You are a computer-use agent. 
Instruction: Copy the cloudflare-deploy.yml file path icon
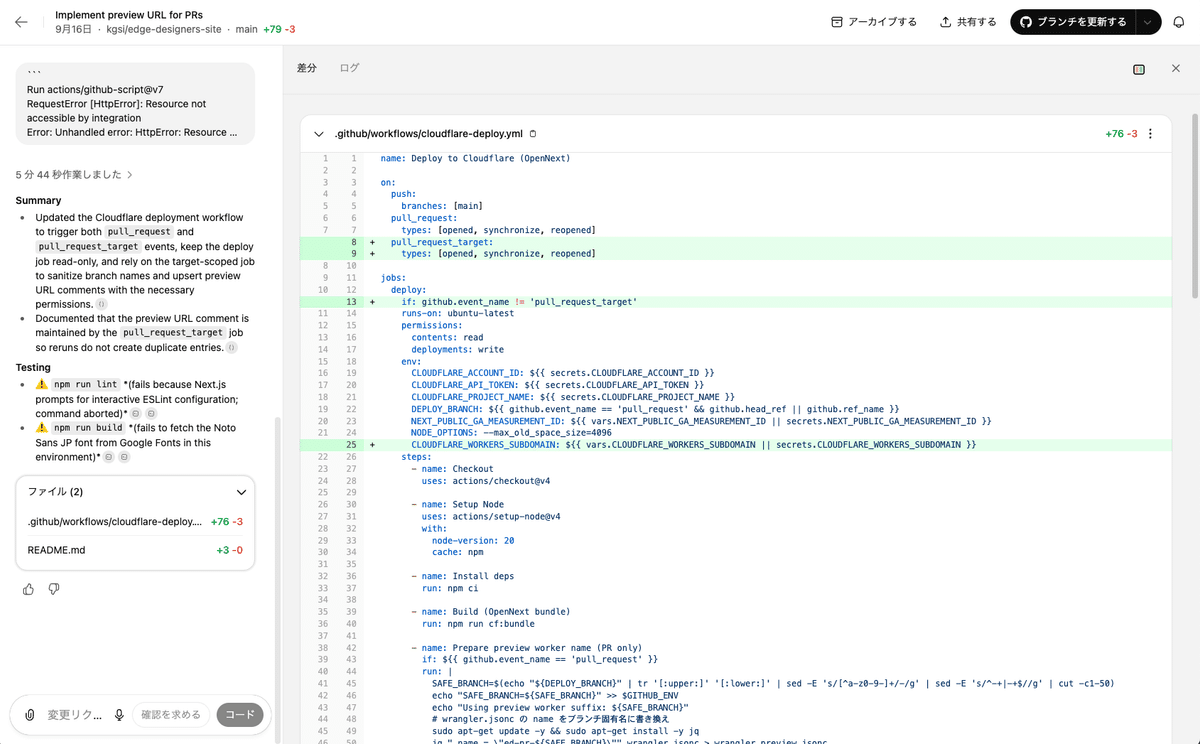[x=533, y=134]
